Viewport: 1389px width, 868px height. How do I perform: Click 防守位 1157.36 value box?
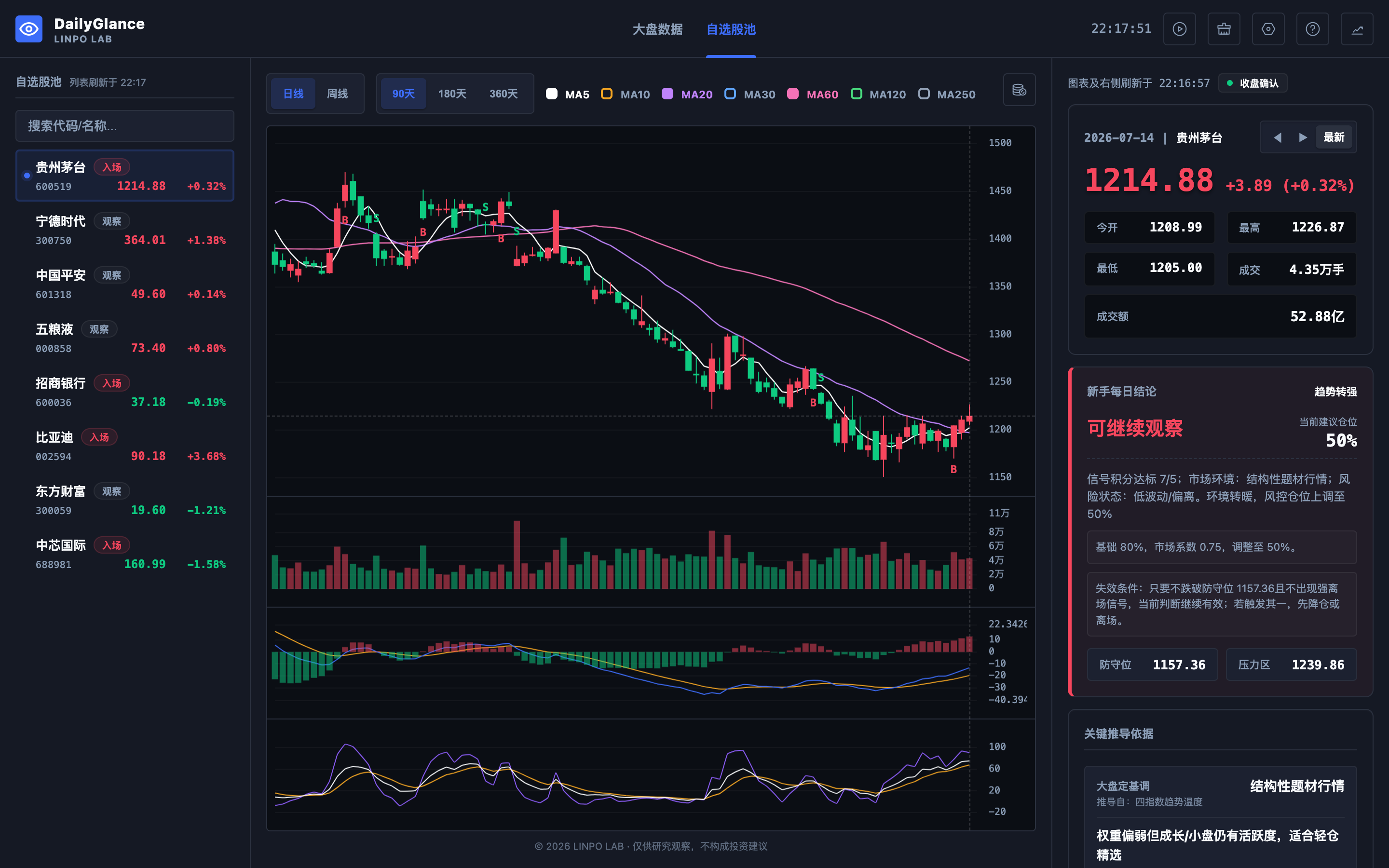click(x=1152, y=664)
